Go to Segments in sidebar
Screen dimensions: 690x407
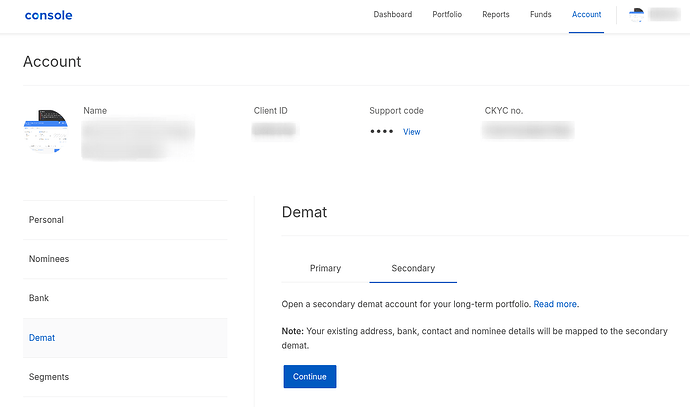(49, 377)
